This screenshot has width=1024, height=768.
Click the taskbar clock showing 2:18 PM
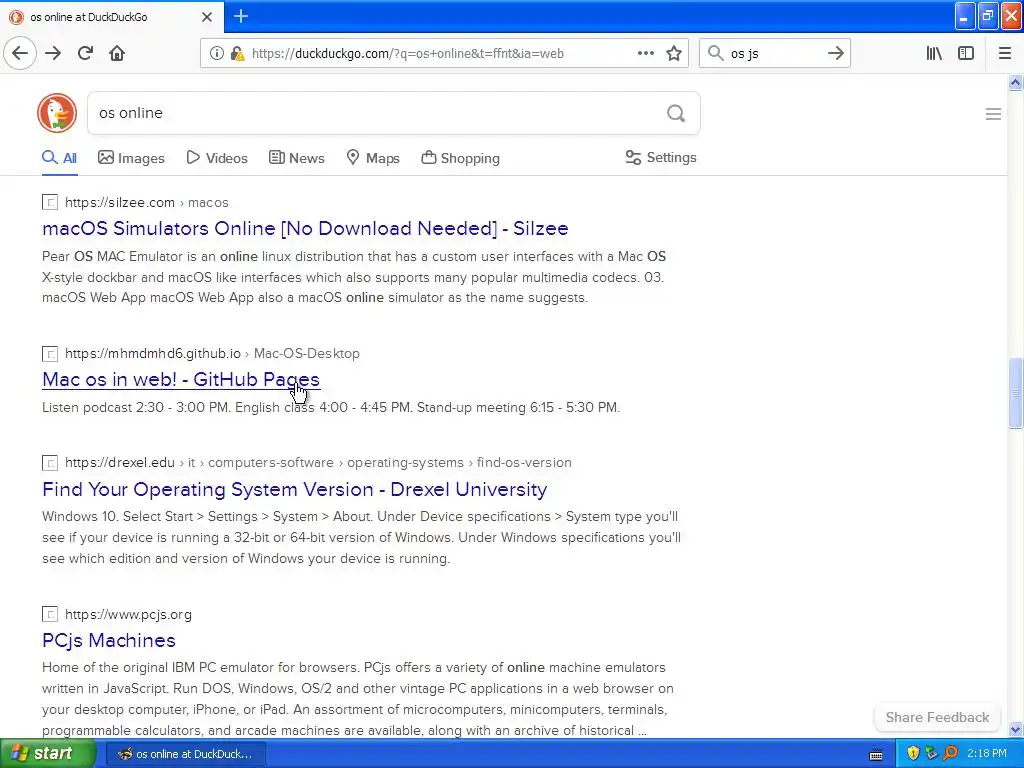coord(986,754)
